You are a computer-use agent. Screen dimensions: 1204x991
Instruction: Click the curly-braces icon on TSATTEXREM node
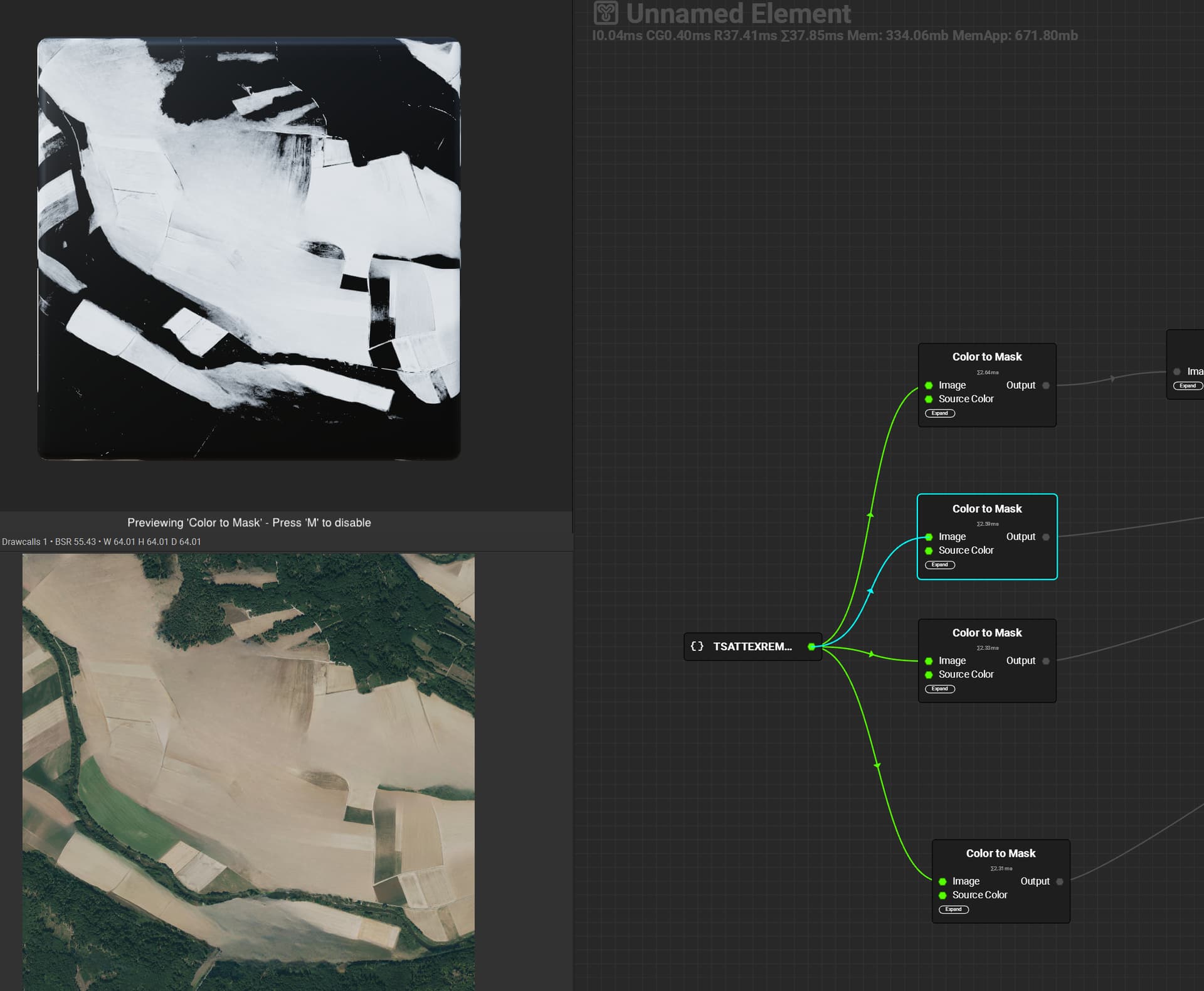coord(697,647)
